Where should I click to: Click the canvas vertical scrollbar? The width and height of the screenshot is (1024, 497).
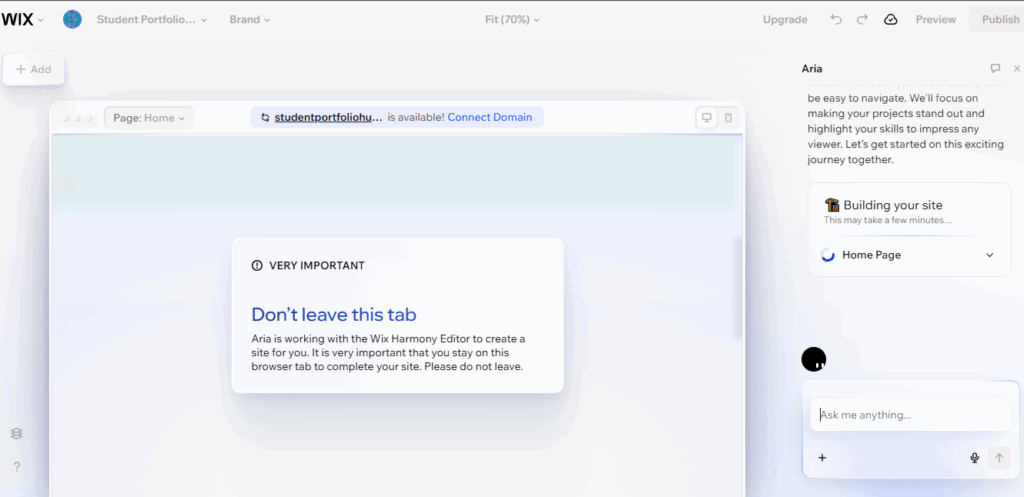click(x=739, y=288)
